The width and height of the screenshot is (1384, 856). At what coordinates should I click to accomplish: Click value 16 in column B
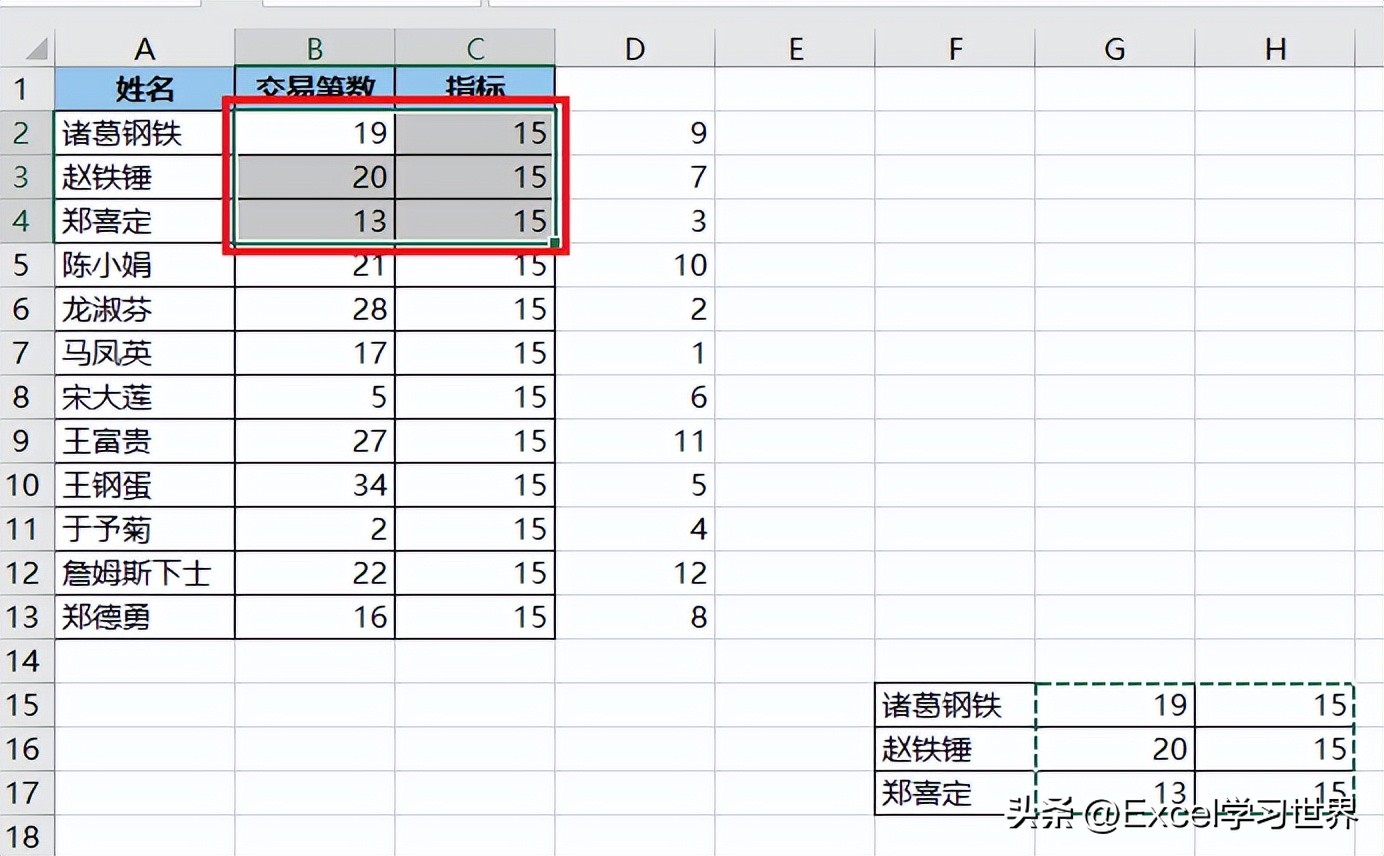coord(315,617)
